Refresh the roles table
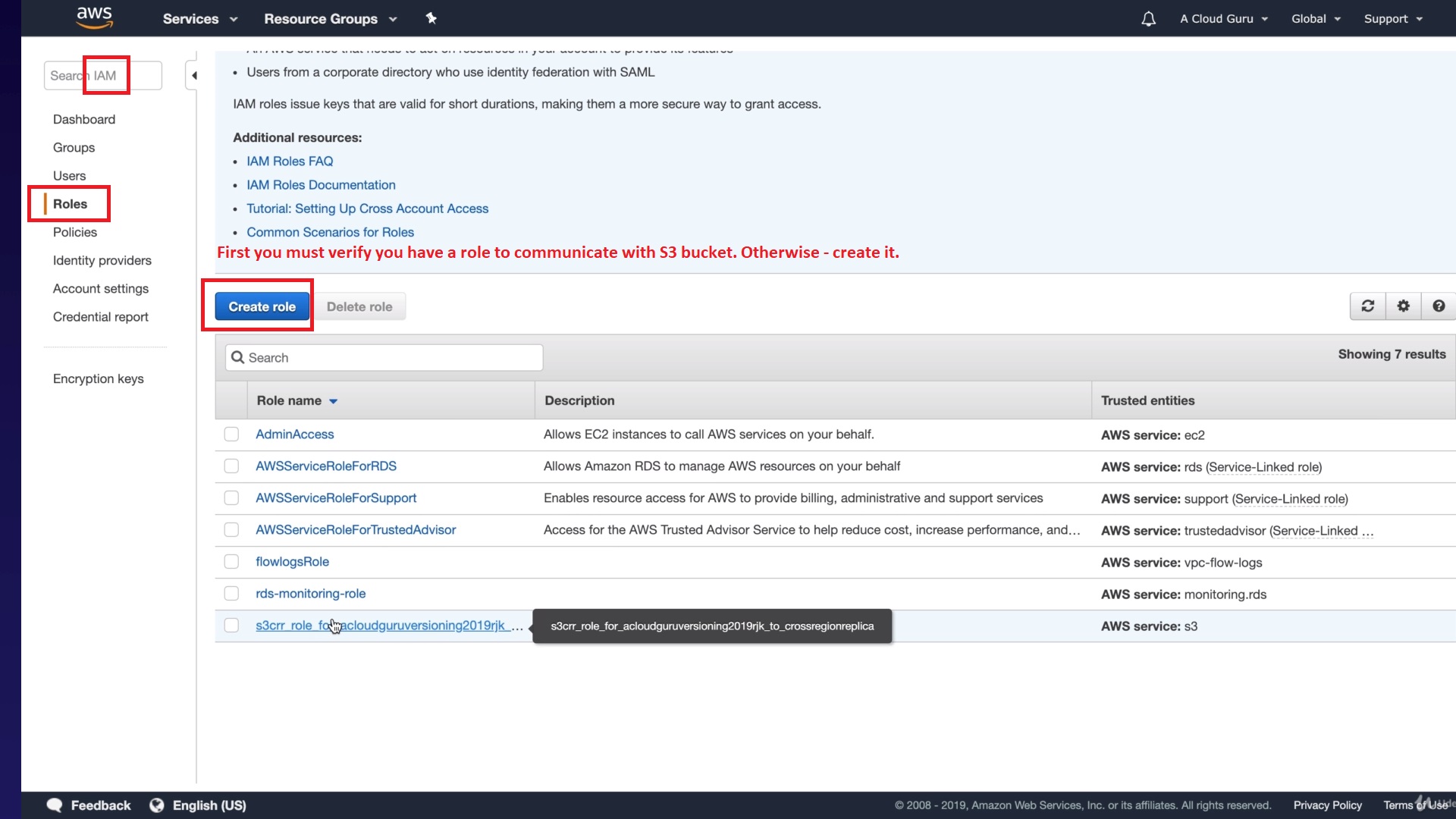The height and width of the screenshot is (819, 1456). tap(1367, 306)
